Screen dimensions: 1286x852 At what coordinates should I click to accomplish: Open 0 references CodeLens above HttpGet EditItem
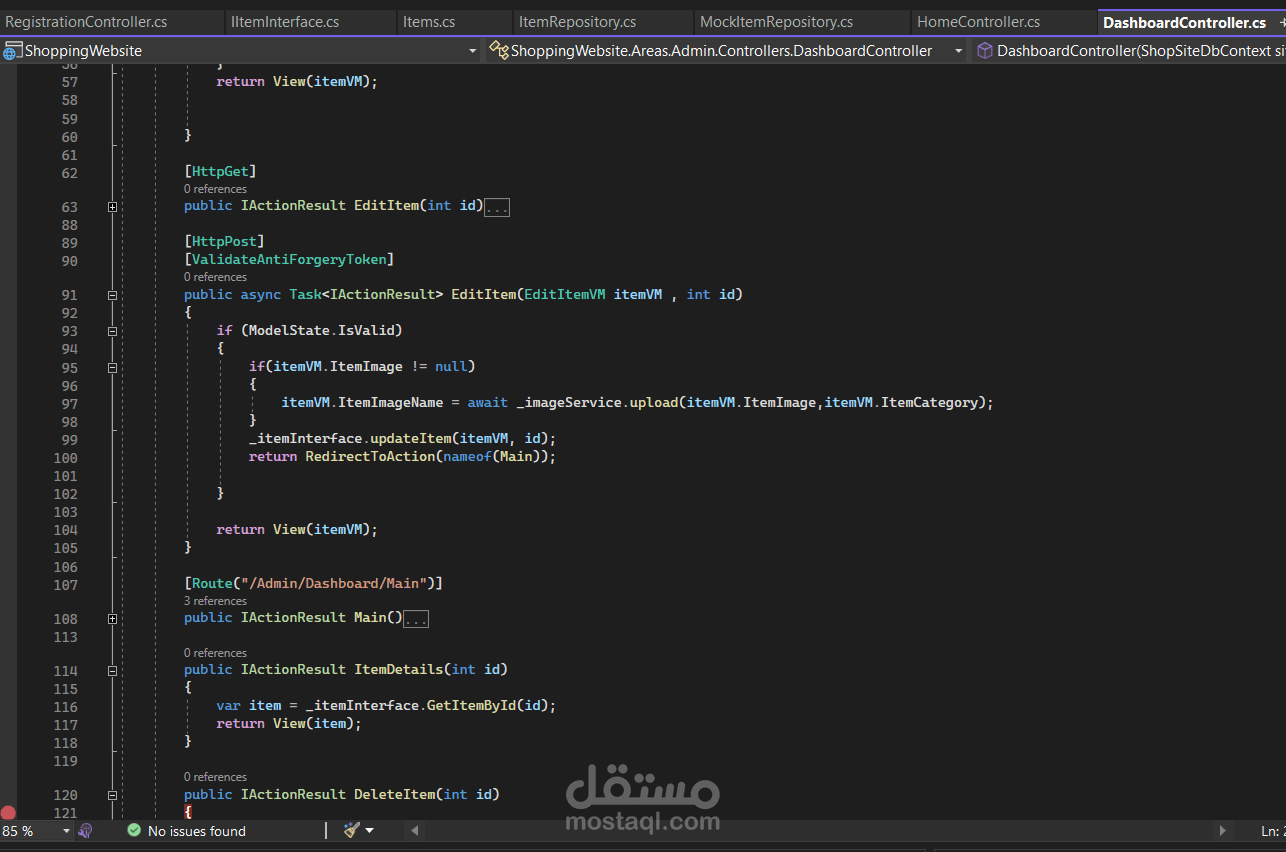[x=215, y=189]
